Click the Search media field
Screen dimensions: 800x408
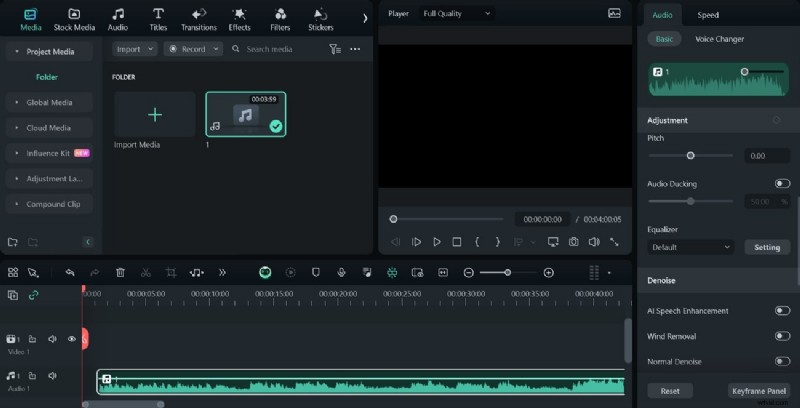click(269, 49)
